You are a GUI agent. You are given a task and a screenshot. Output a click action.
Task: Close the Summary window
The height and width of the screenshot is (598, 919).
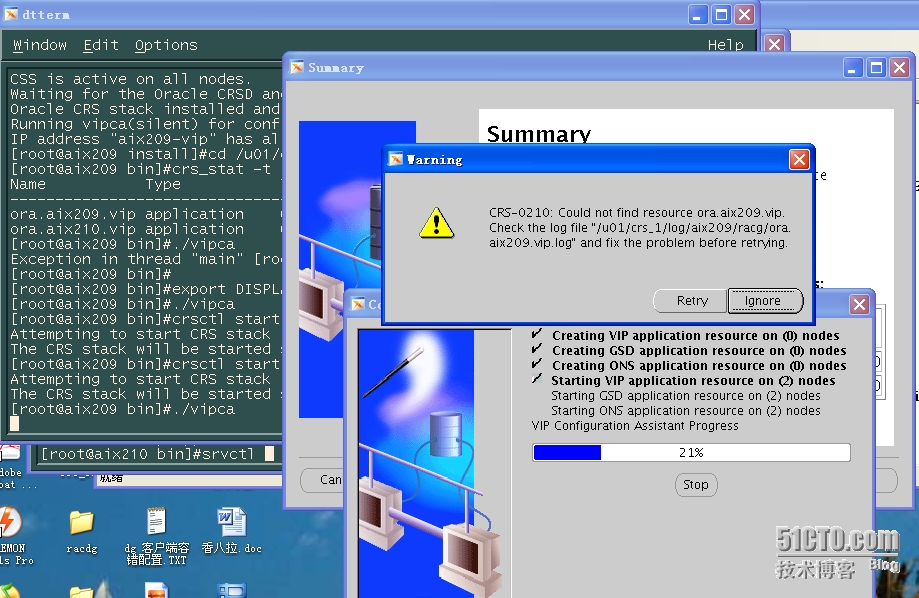pyautogui.click(x=900, y=68)
